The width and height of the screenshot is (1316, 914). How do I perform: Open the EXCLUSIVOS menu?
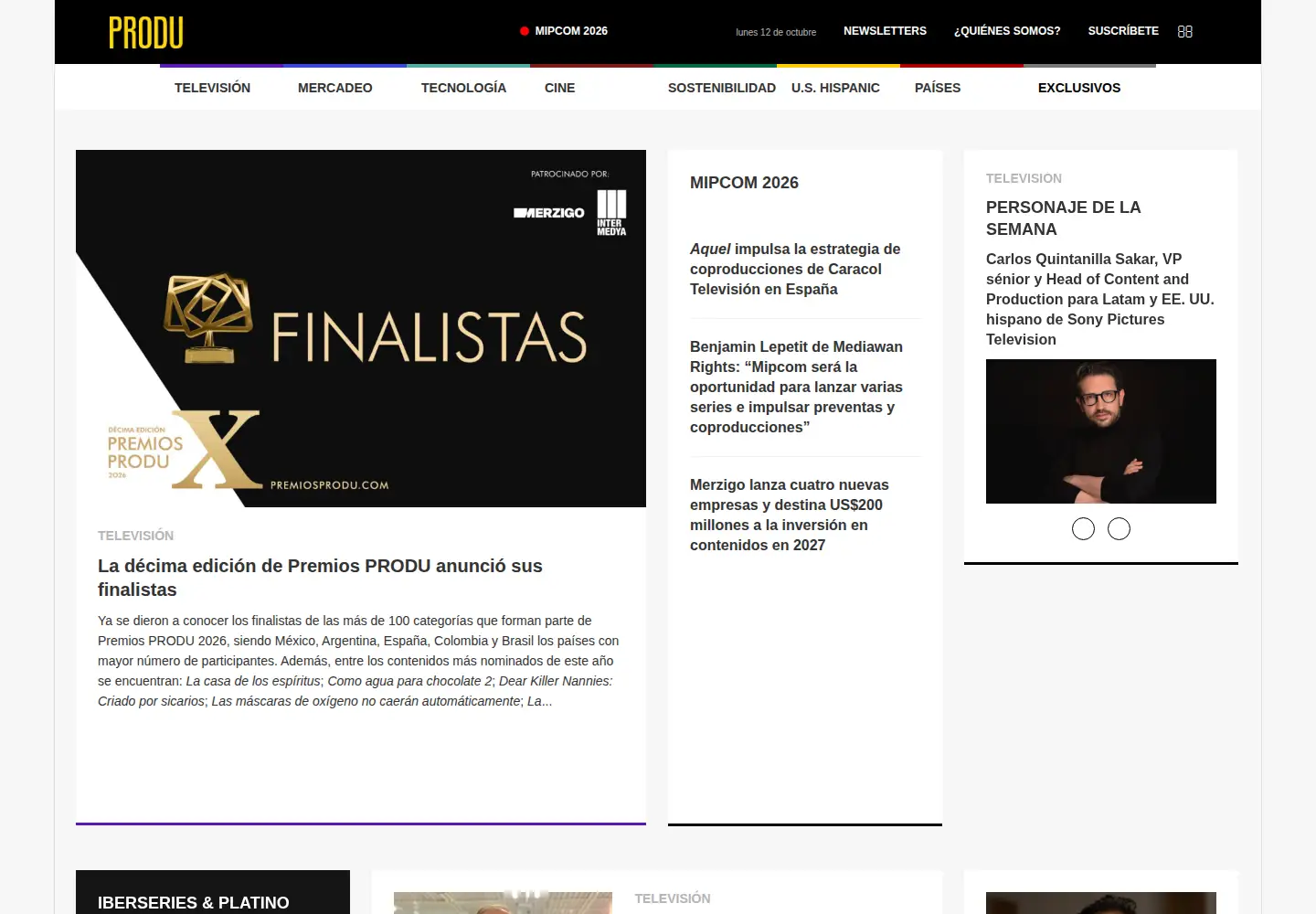[x=1079, y=88]
